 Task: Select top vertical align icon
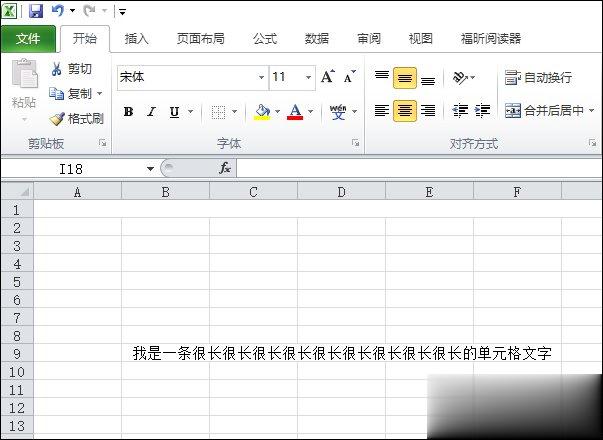tap(381, 77)
